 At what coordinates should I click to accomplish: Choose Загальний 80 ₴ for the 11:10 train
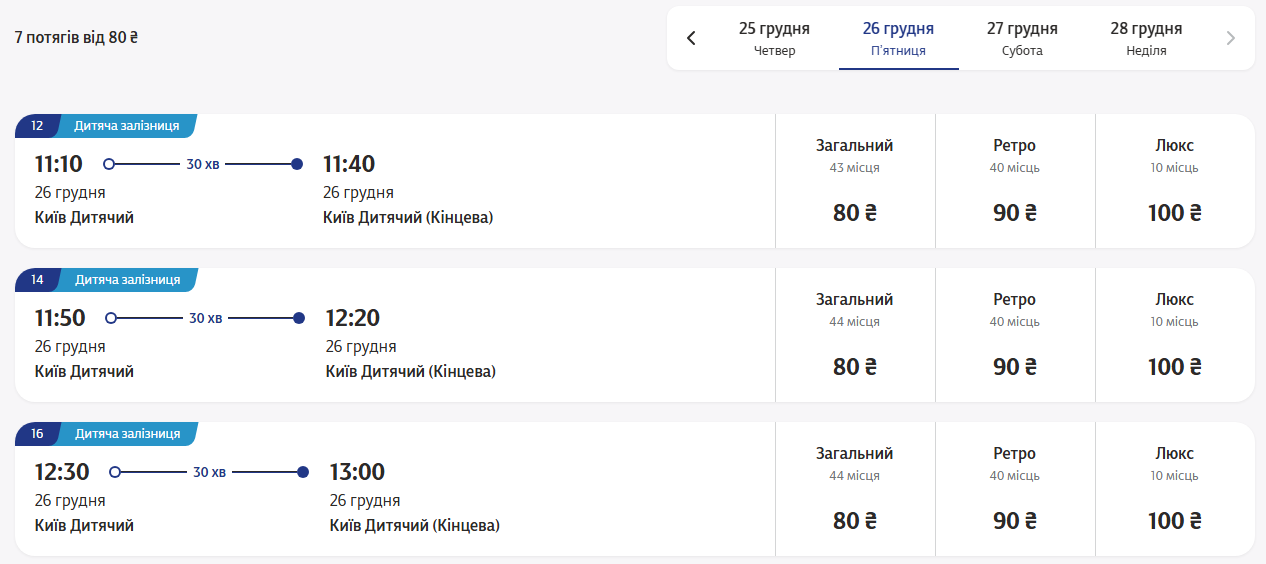coord(855,181)
